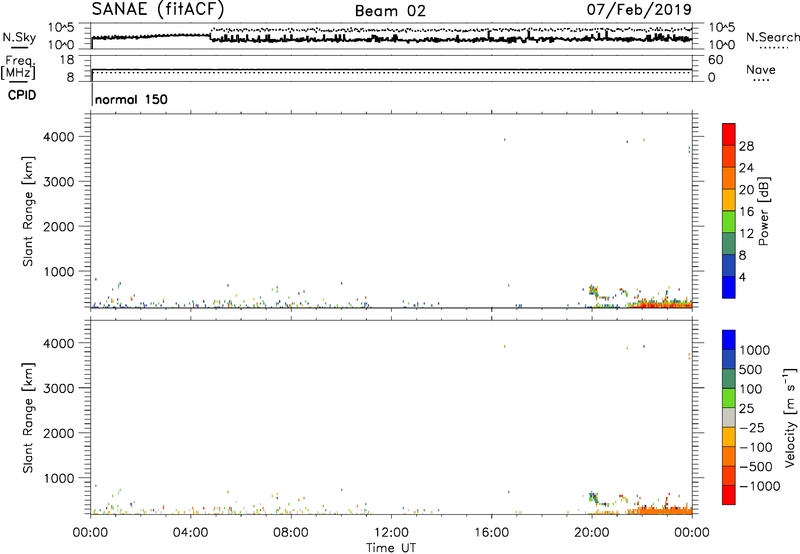The height and width of the screenshot is (554, 800).
Task: Click the 2000 tick in the power panel
Action: coord(59,226)
